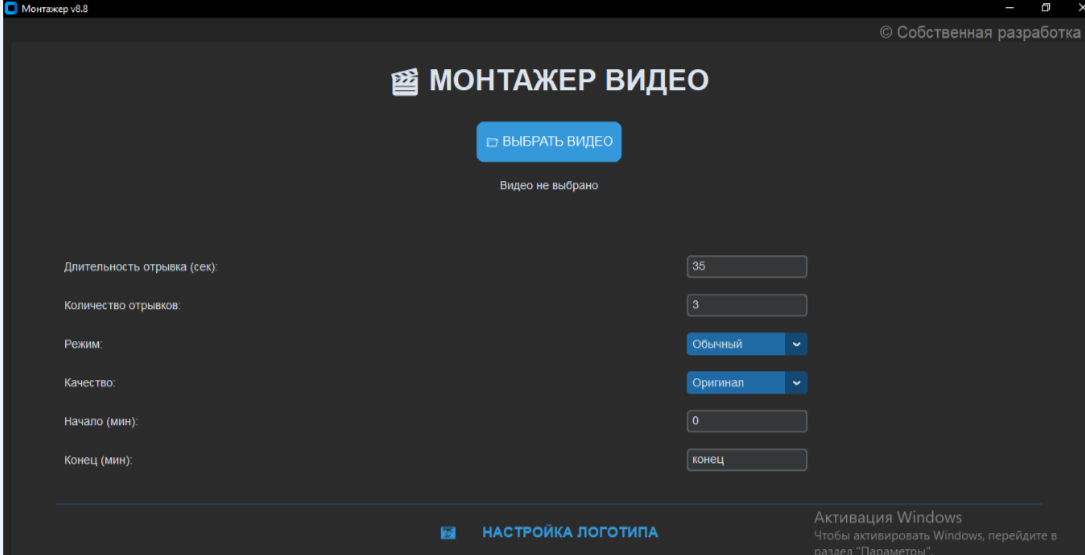The width and height of the screenshot is (1085, 555).
Task: Click into the Начало (мин) field
Action: [x=746, y=421]
